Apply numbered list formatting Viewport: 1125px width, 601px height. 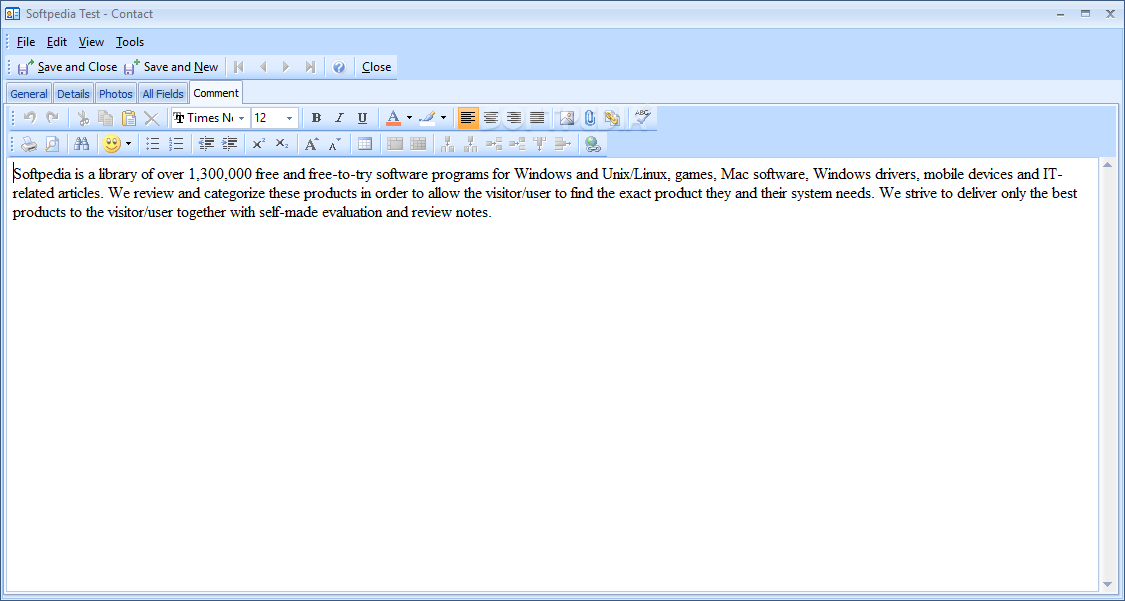[x=176, y=144]
